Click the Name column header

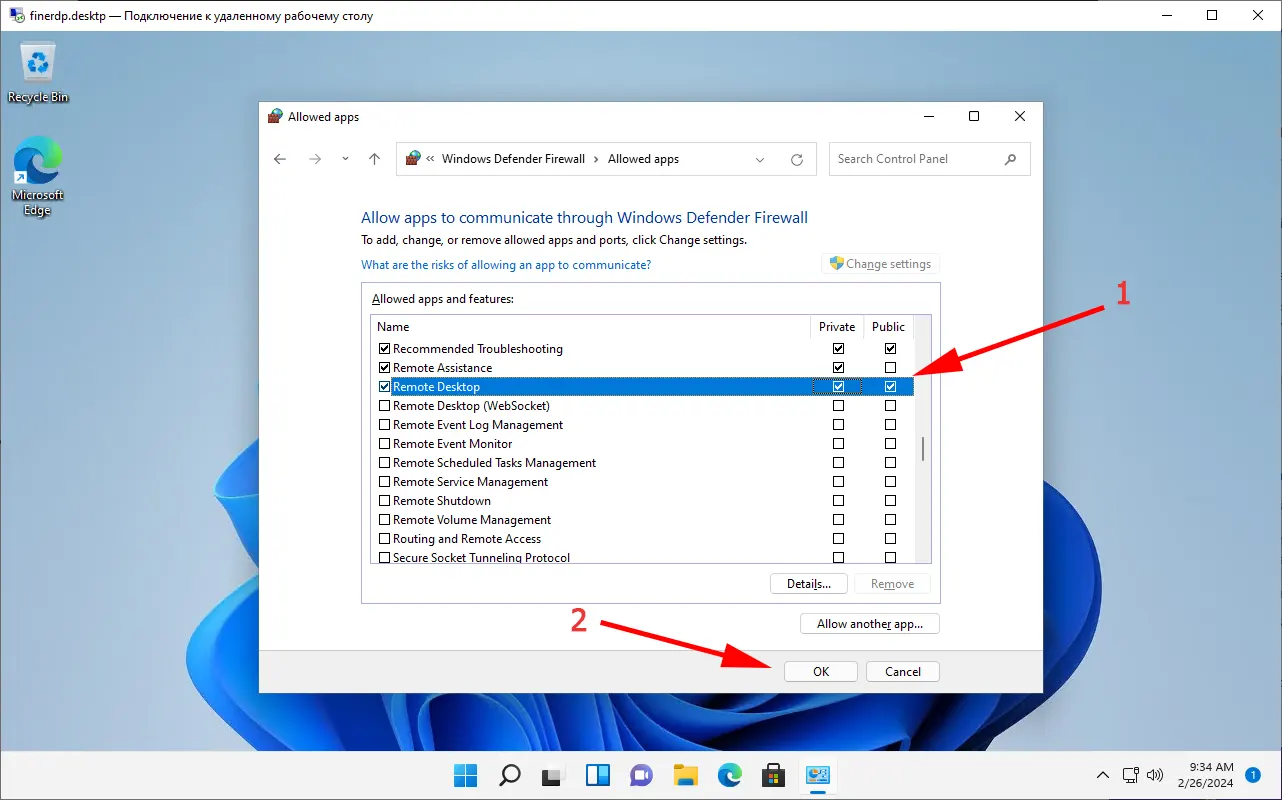[590, 327]
